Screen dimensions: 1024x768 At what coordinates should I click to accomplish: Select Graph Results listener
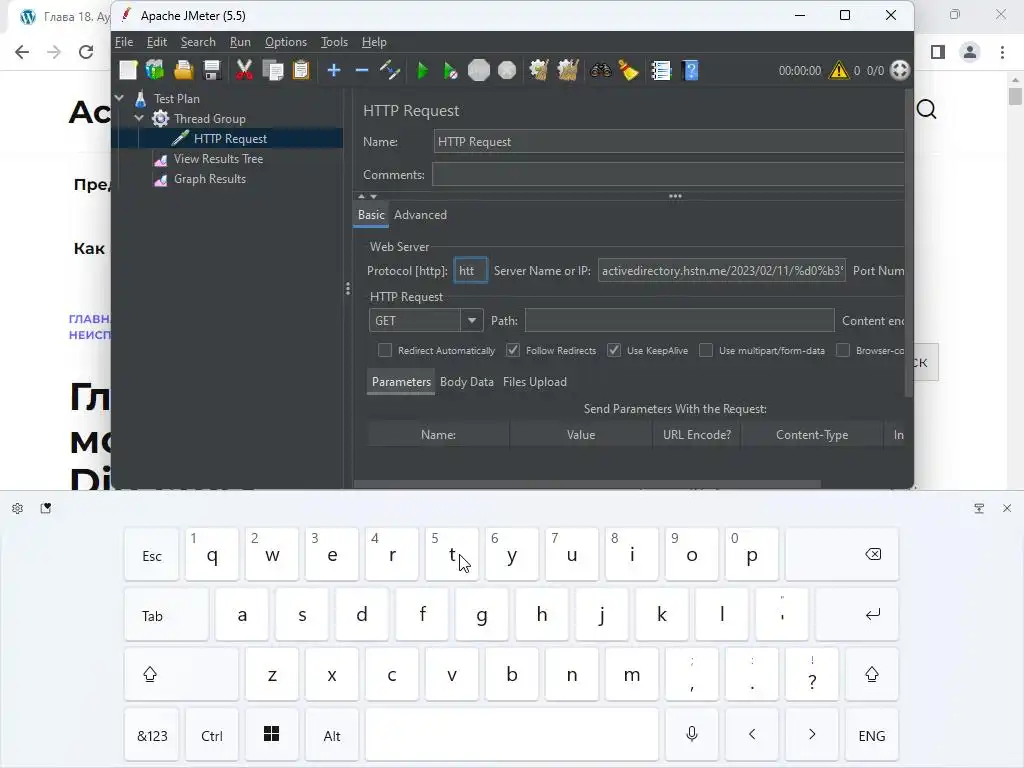coord(210,179)
